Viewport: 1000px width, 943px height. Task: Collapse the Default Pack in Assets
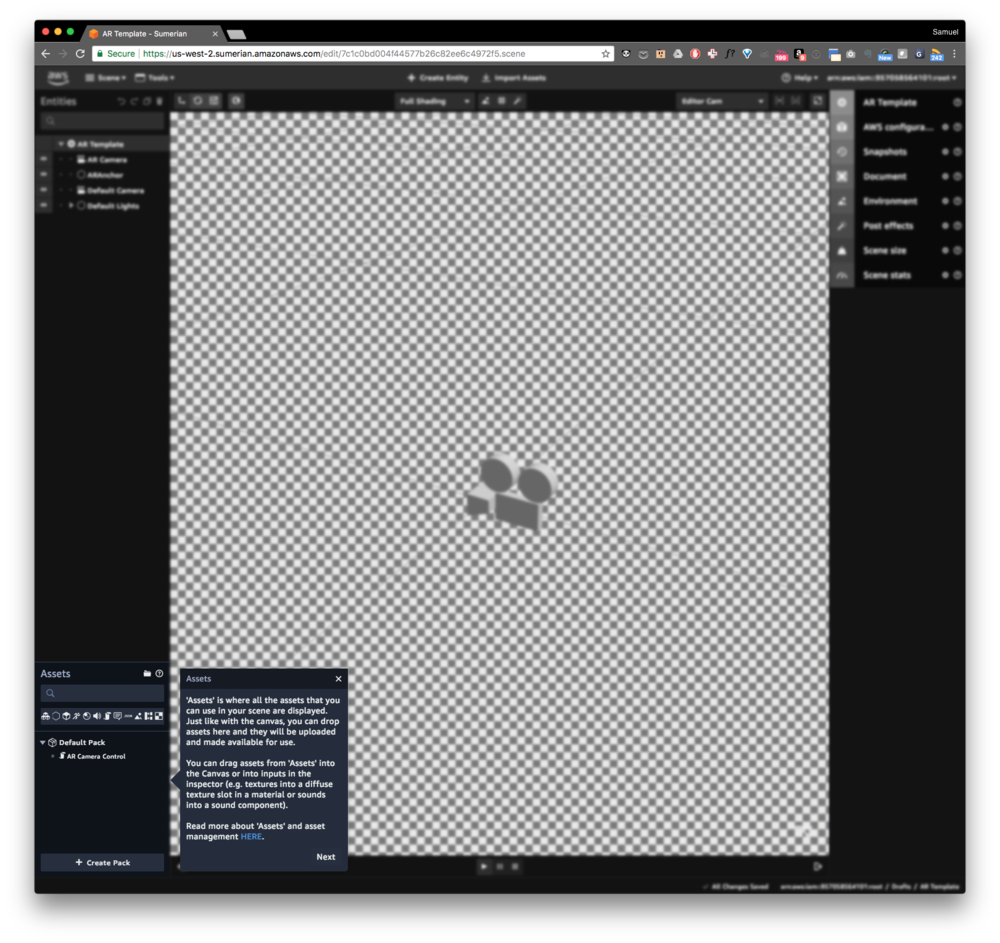(42, 742)
